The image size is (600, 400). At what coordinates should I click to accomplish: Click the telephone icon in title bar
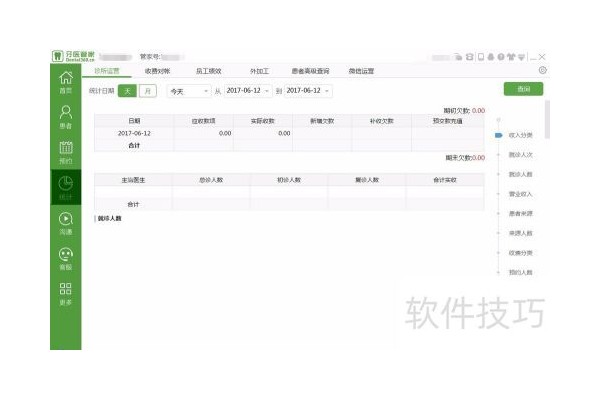coord(470,57)
